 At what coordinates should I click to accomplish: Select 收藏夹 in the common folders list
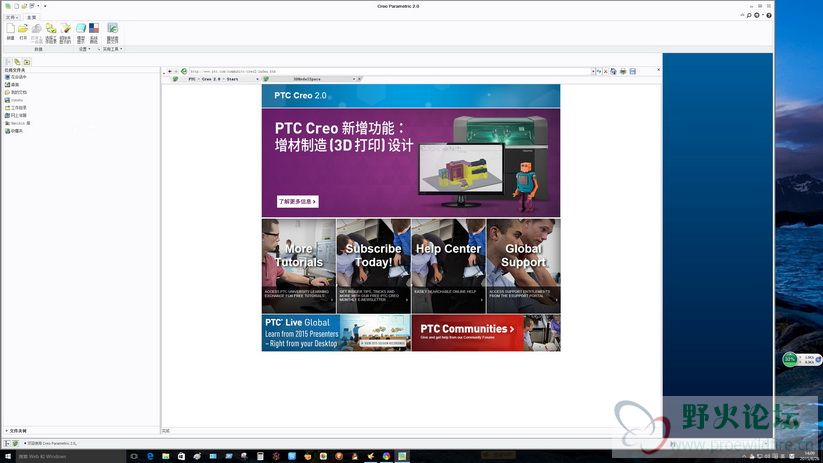(x=14, y=131)
